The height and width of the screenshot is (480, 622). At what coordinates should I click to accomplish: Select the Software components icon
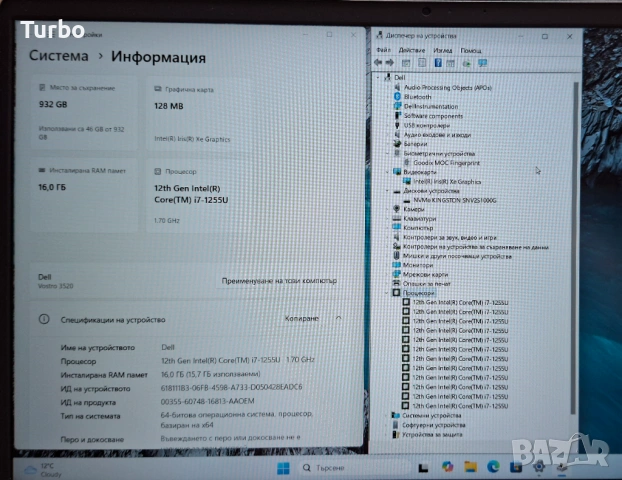[397, 115]
